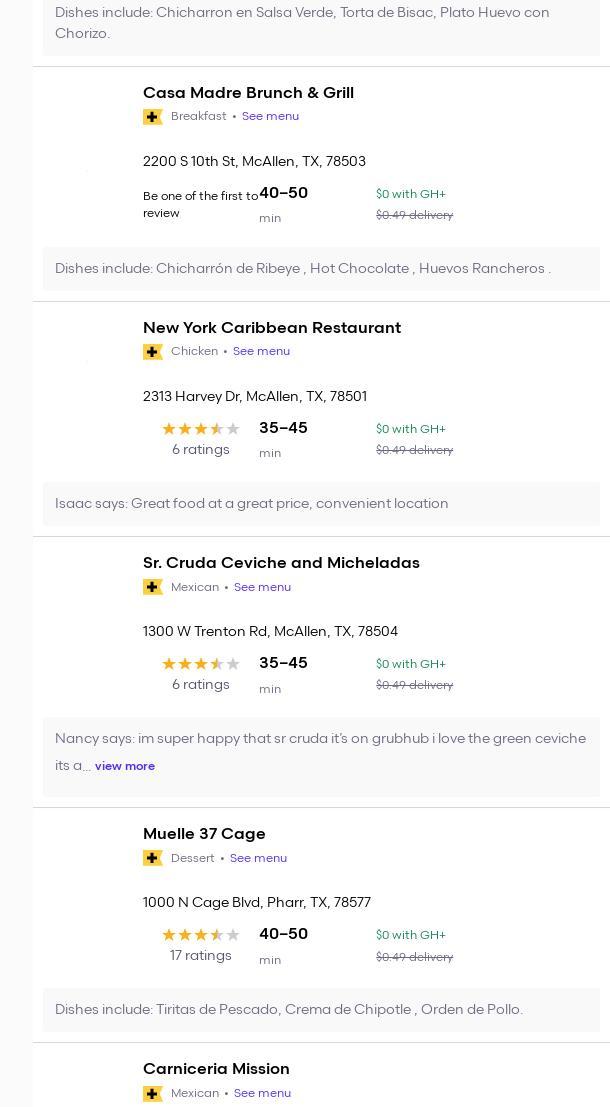Open See menu for Muelle 37 Cage
610x1107 pixels.
258,858
